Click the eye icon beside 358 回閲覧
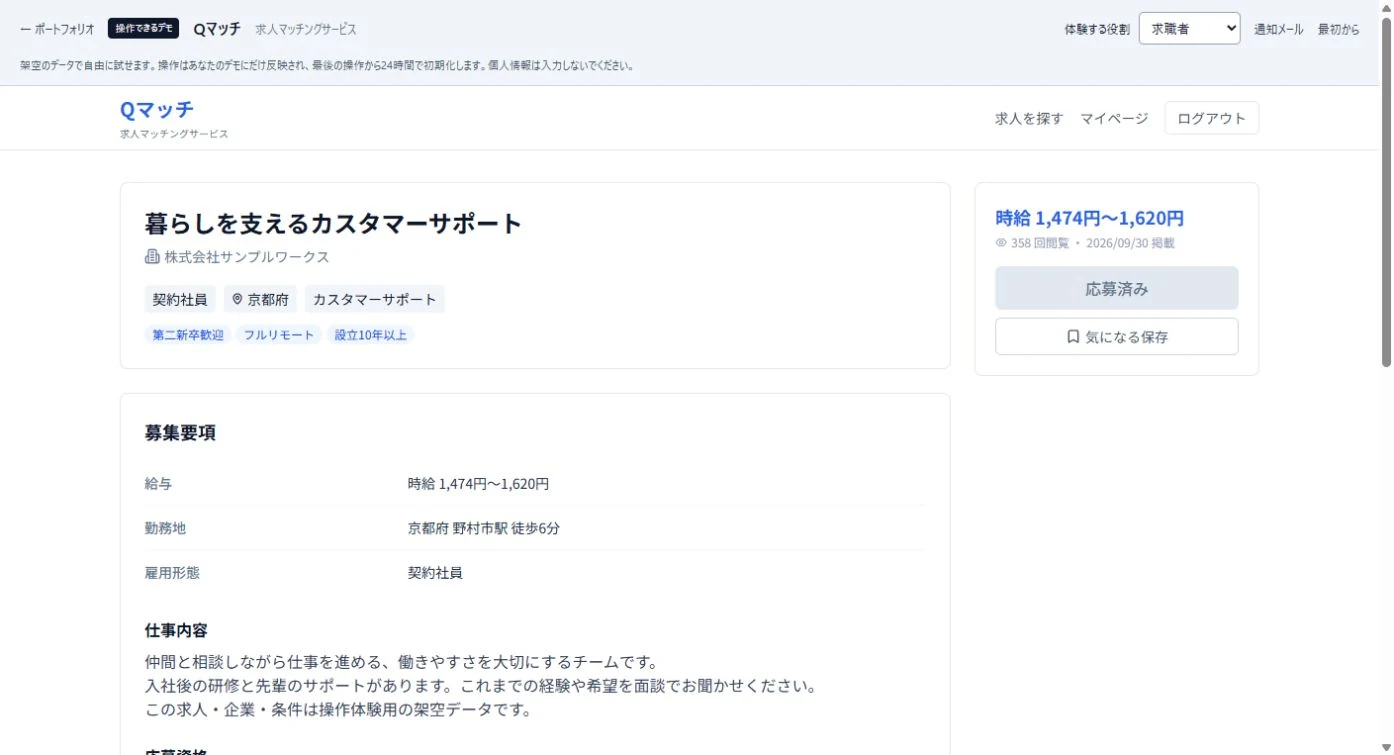1394x755 pixels. (x=1001, y=243)
